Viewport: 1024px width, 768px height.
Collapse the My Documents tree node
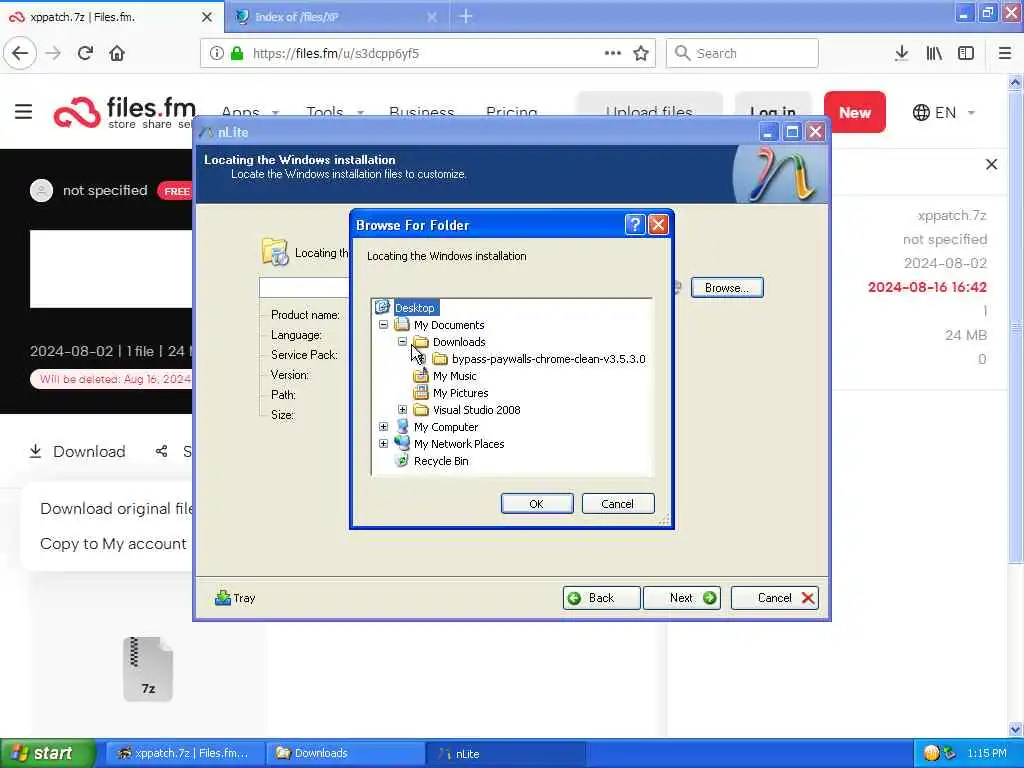pos(383,325)
